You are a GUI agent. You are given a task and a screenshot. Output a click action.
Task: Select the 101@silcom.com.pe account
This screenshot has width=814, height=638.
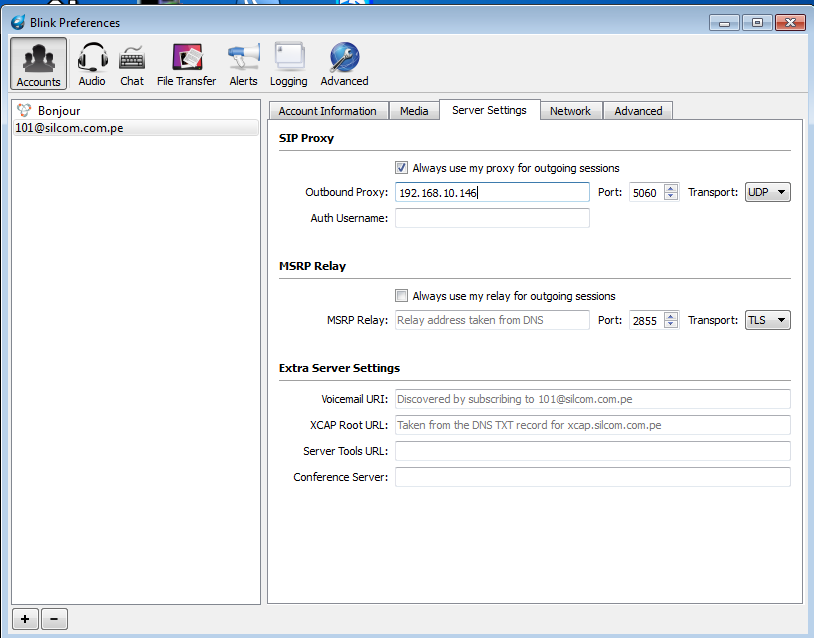point(69,128)
